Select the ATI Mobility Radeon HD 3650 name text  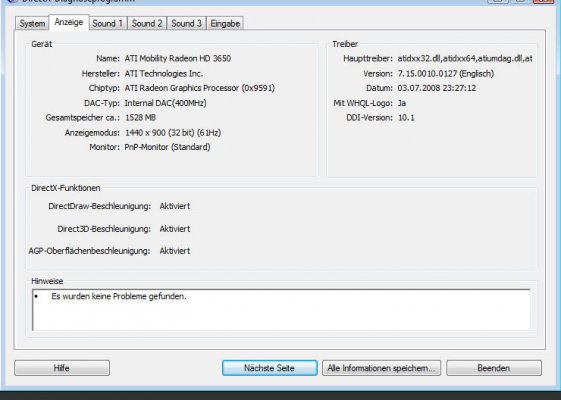178,58
